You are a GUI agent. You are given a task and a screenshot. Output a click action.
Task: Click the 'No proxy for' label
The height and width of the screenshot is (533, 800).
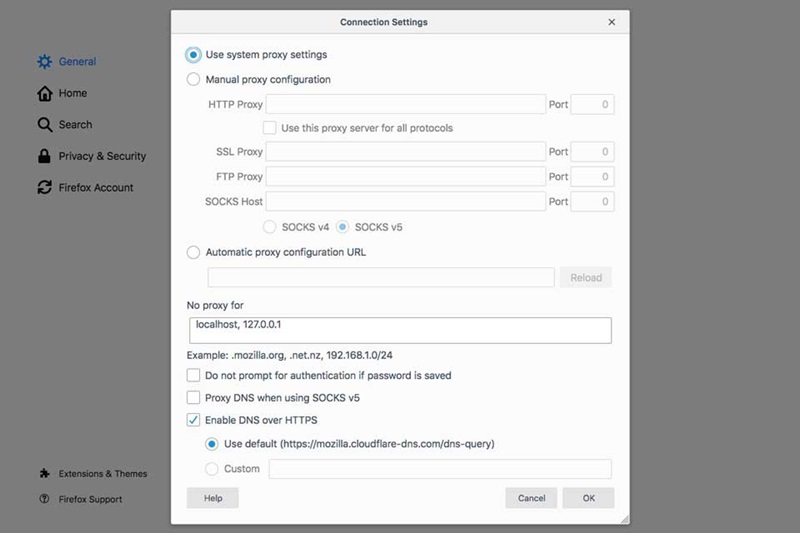(x=215, y=305)
